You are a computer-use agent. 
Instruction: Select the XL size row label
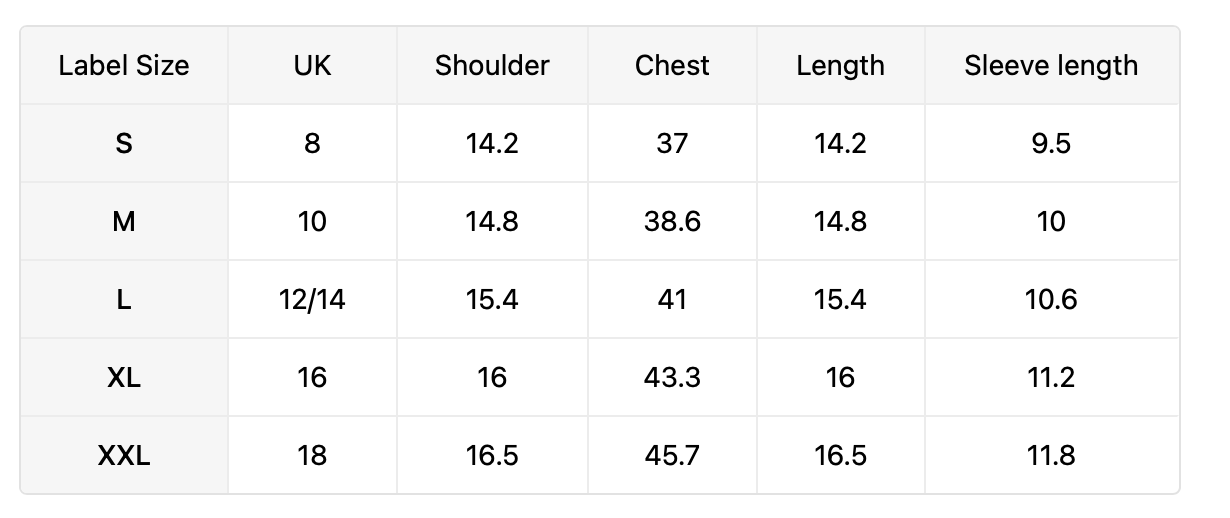click(124, 378)
